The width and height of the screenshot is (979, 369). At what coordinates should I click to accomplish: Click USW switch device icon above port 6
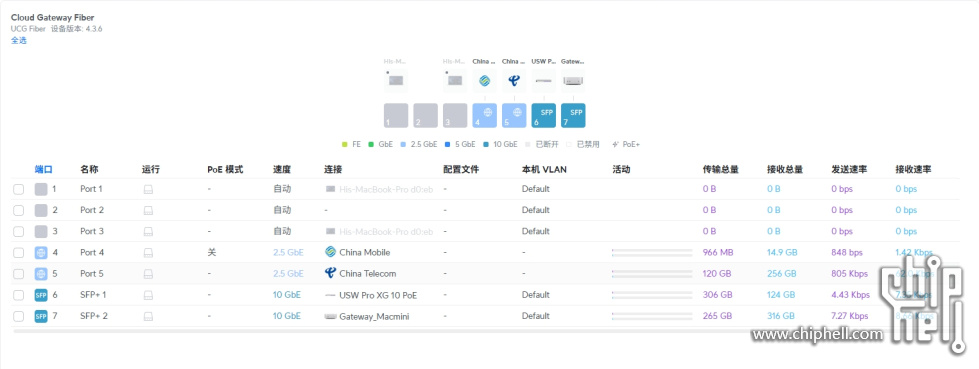543,81
